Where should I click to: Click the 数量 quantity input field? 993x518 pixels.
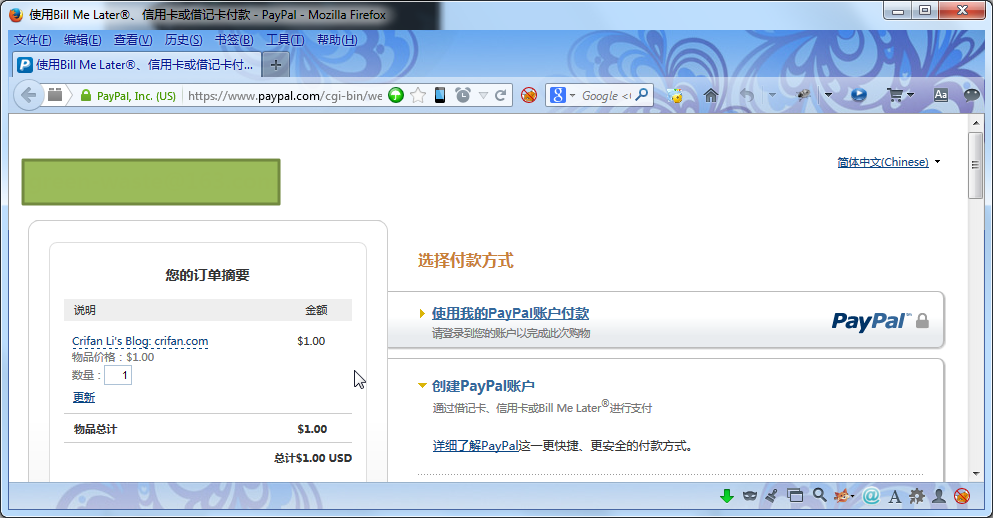(x=118, y=375)
